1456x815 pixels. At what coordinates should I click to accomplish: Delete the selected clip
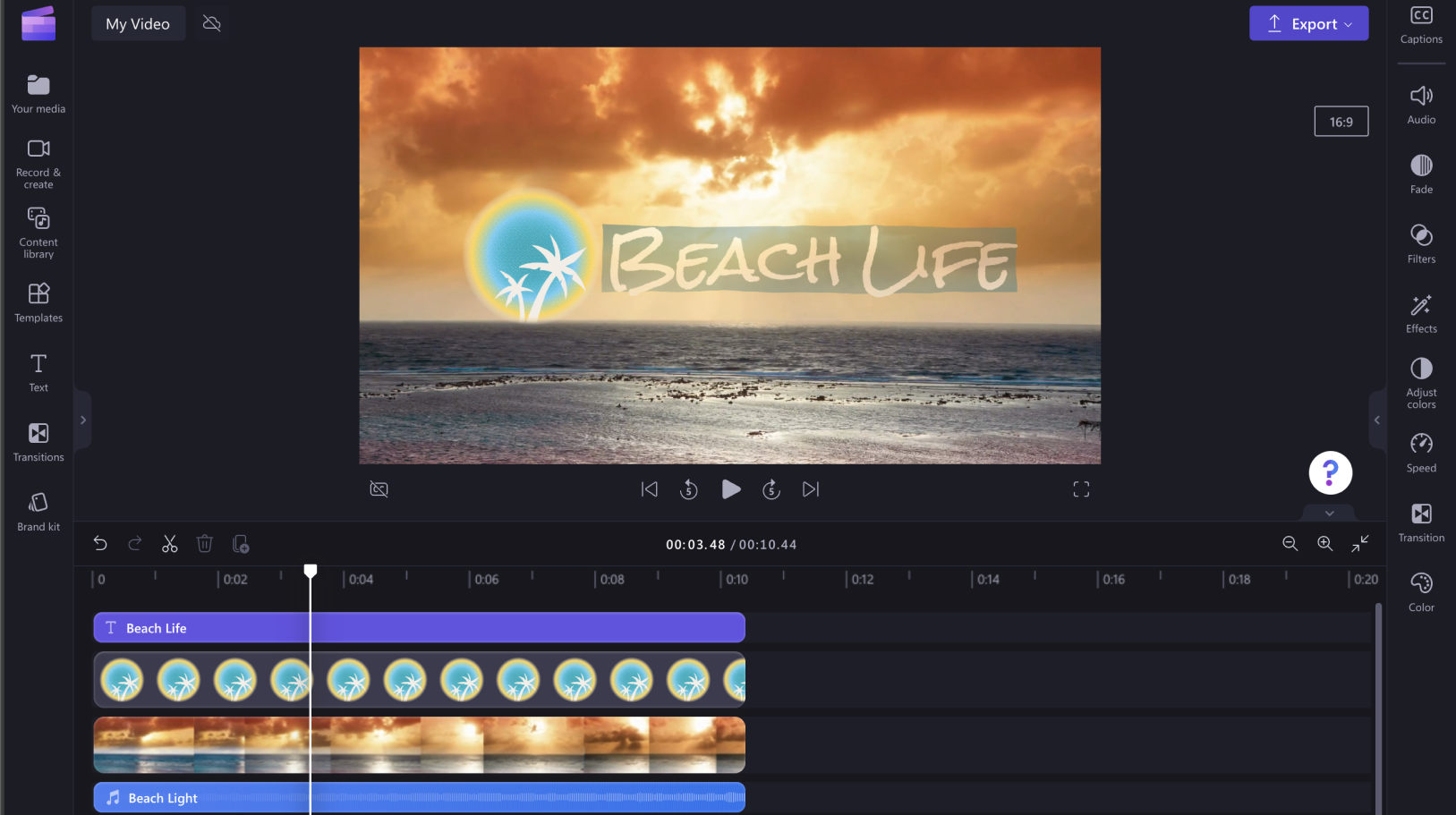pos(205,543)
